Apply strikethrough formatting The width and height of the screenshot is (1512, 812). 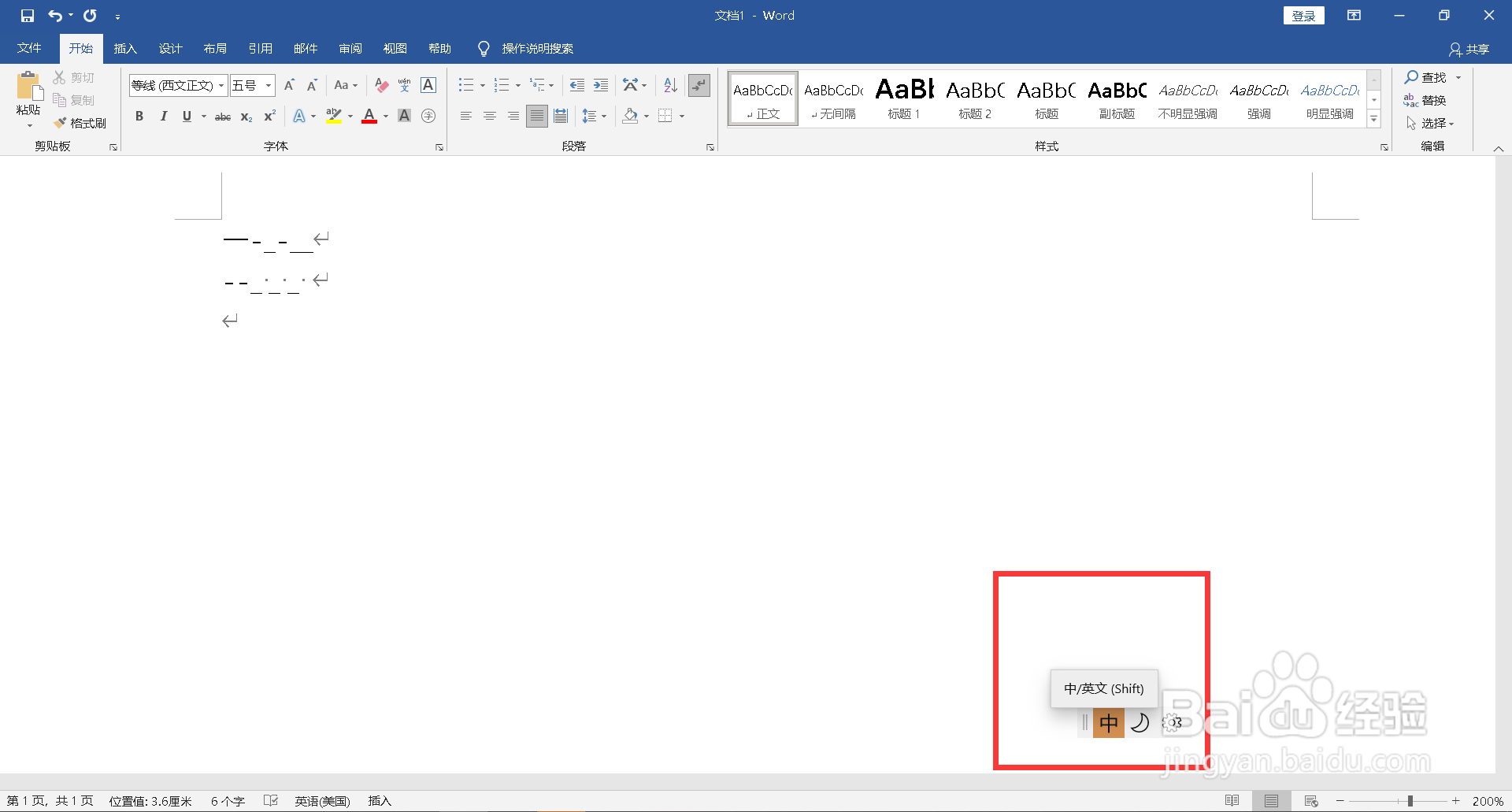coord(223,117)
